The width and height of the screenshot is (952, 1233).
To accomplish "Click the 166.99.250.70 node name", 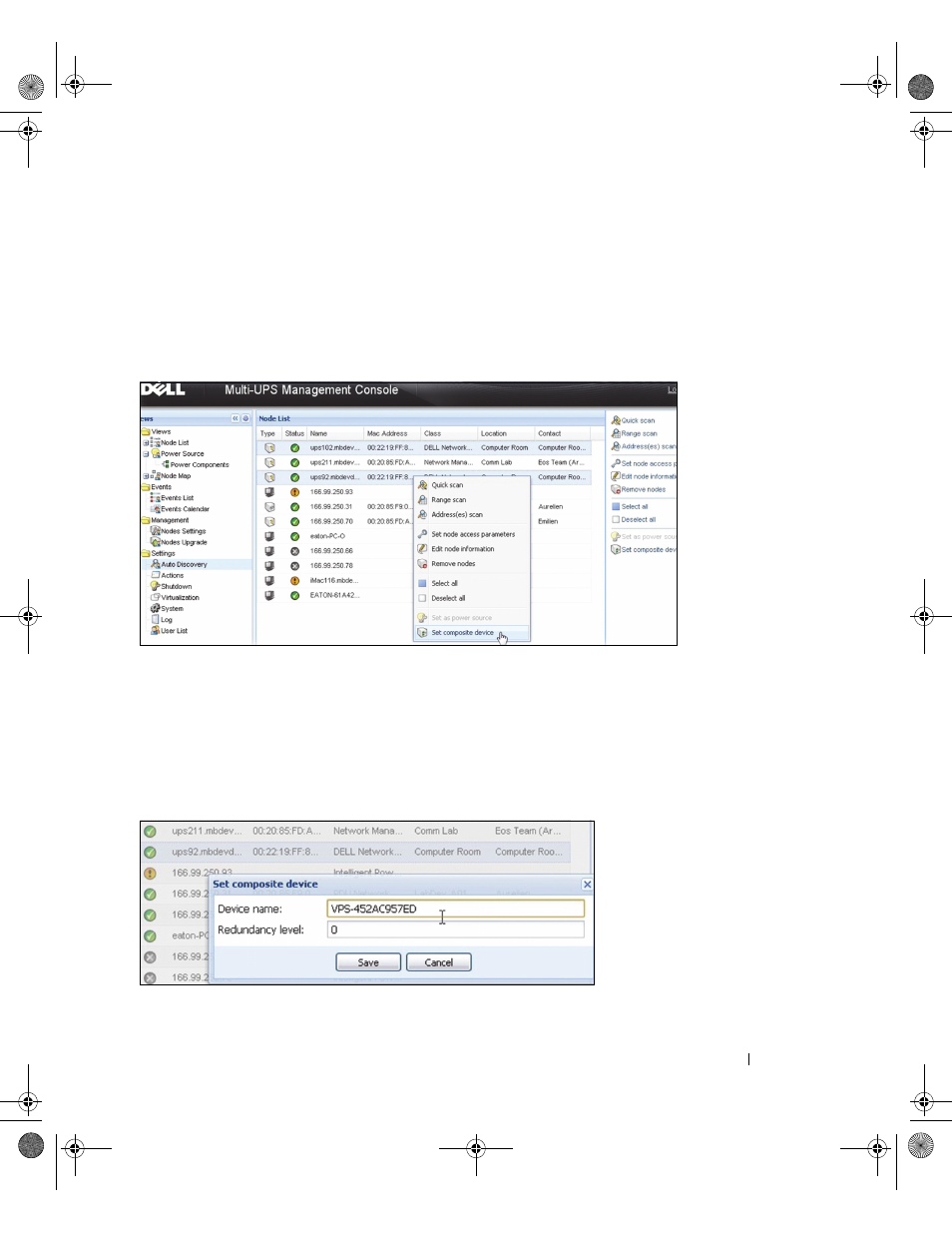I will tap(331, 521).
